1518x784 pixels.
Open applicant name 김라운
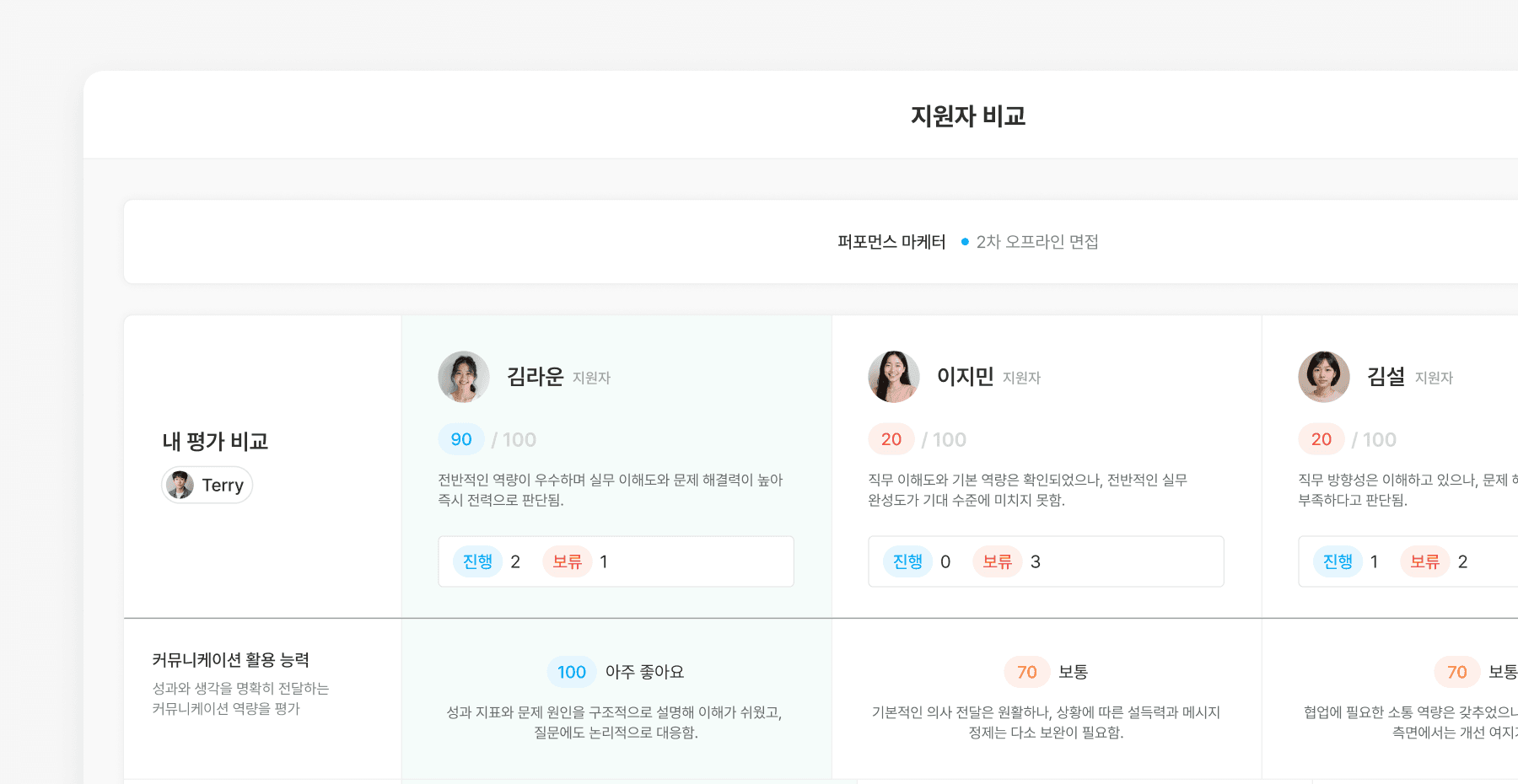point(535,376)
